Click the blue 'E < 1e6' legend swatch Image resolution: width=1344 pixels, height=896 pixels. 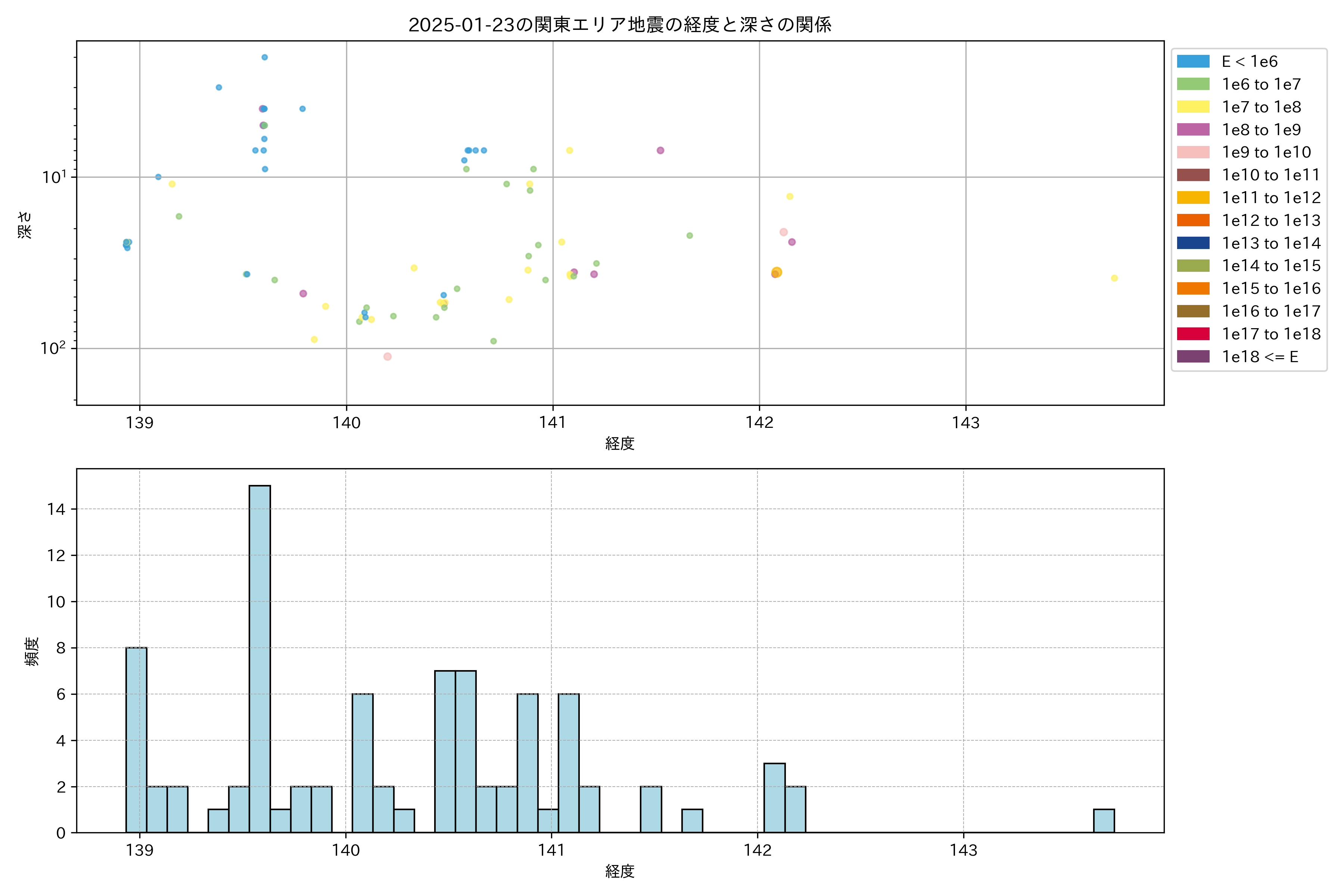coord(1192,61)
